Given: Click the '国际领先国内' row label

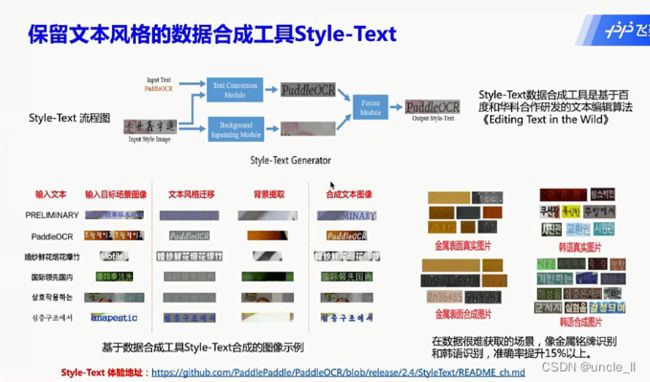Looking at the screenshot, I should pyautogui.click(x=52, y=277).
